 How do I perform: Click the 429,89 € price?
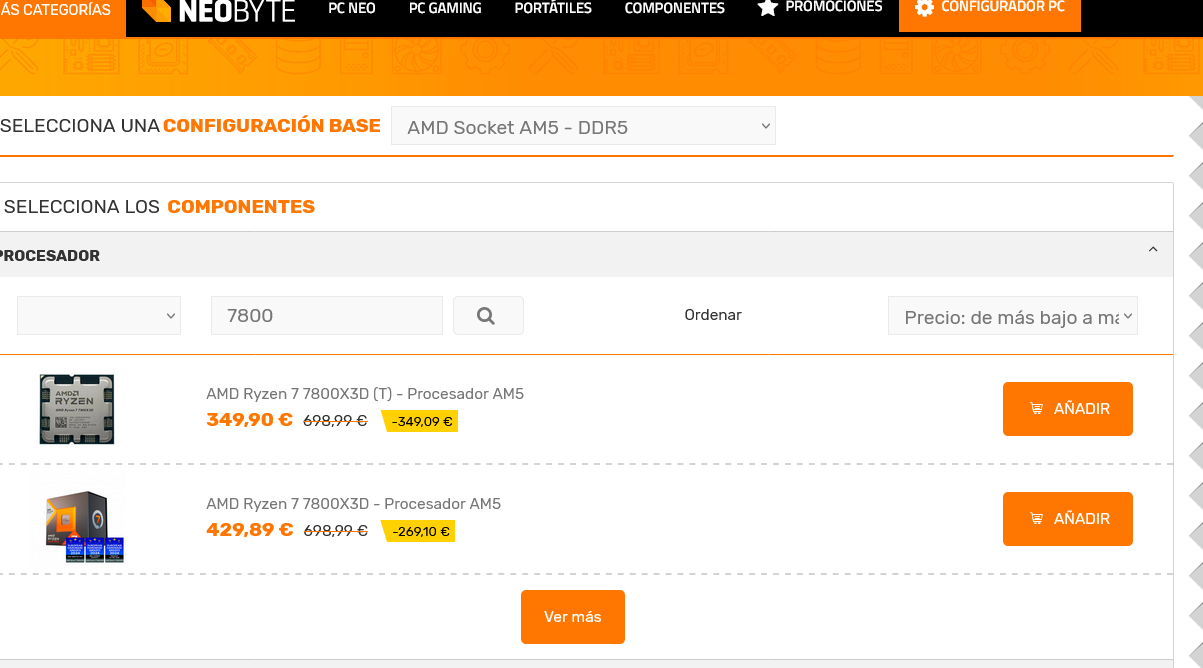[x=250, y=530]
